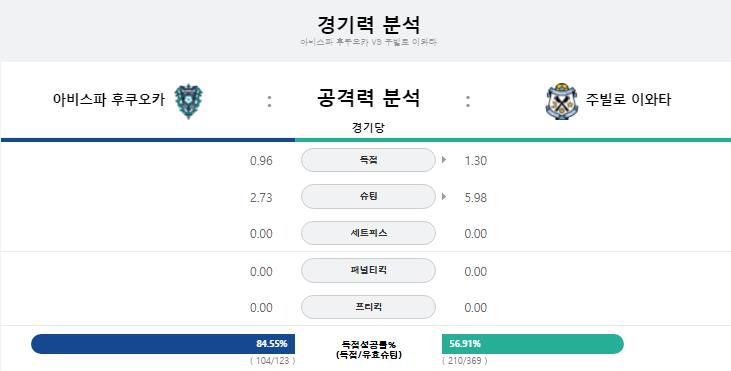The width and height of the screenshot is (731, 371).
Task: Click the 주빌로 이와타 team name
Action: tap(628, 100)
